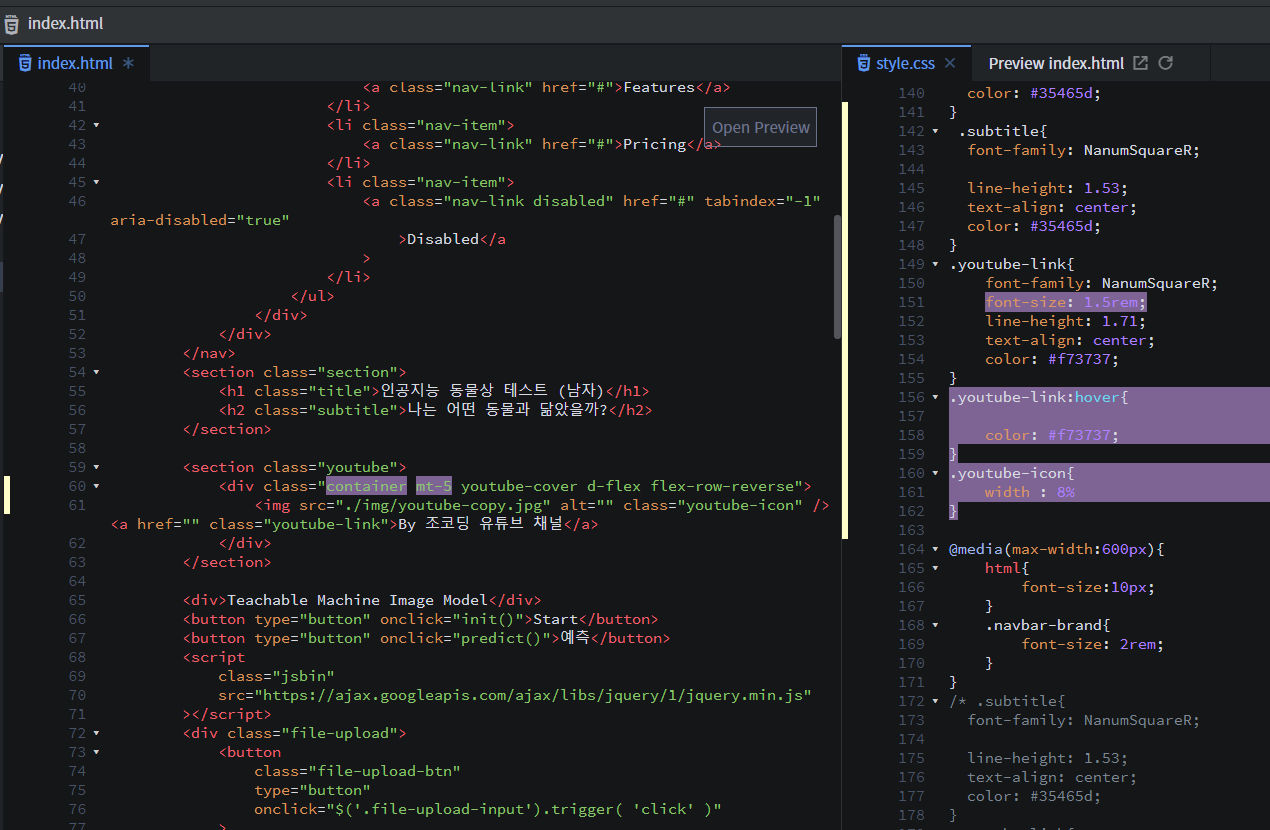Viewport: 1270px width, 830px height.
Task: Click aria-disabled="true" attribute text
Action: 200,220
